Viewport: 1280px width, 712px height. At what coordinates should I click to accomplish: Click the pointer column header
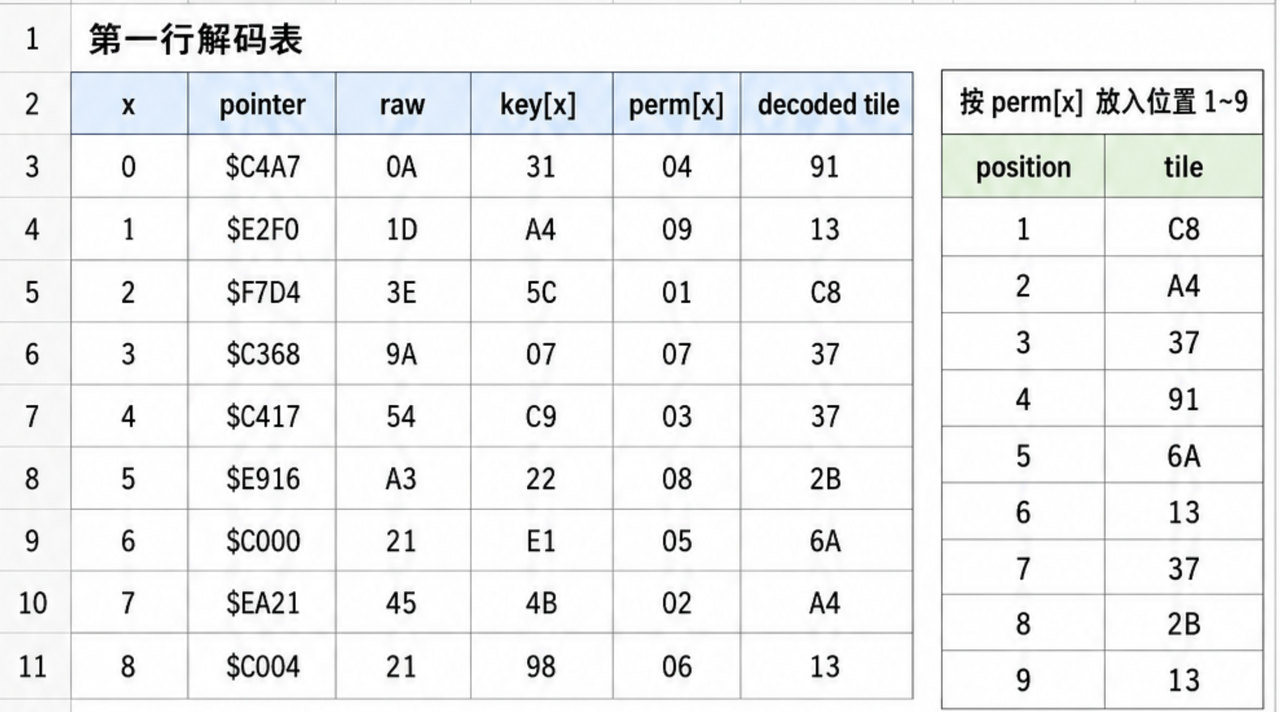[x=262, y=104]
